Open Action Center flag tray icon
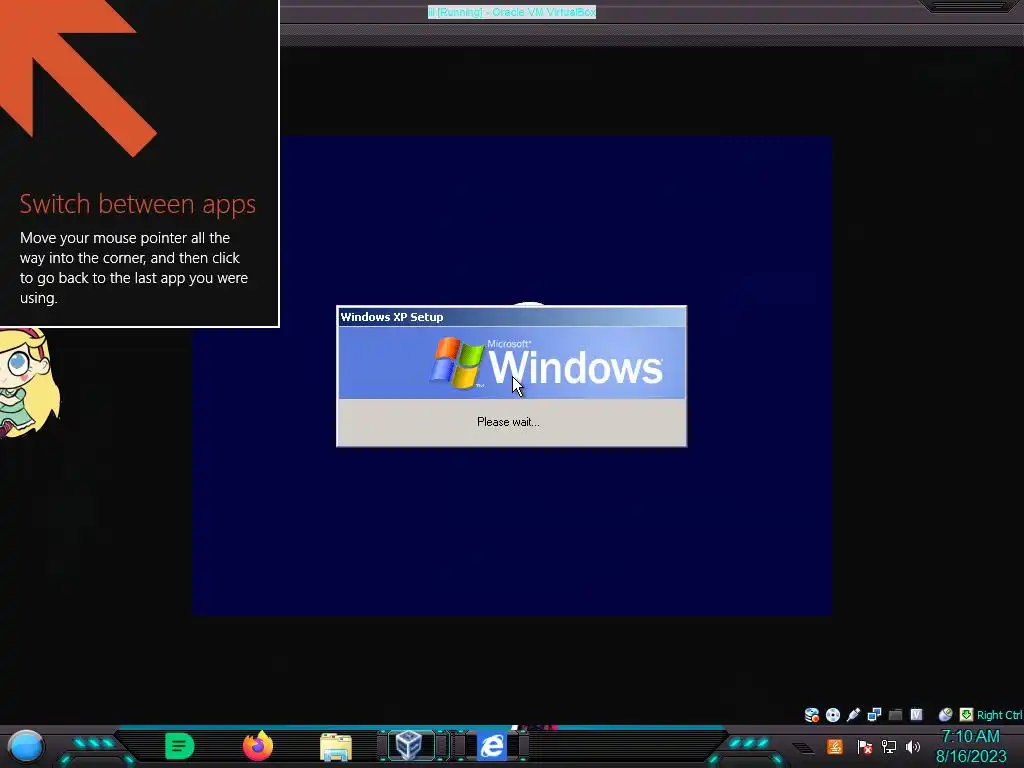The width and height of the screenshot is (1024, 768). coord(865,746)
